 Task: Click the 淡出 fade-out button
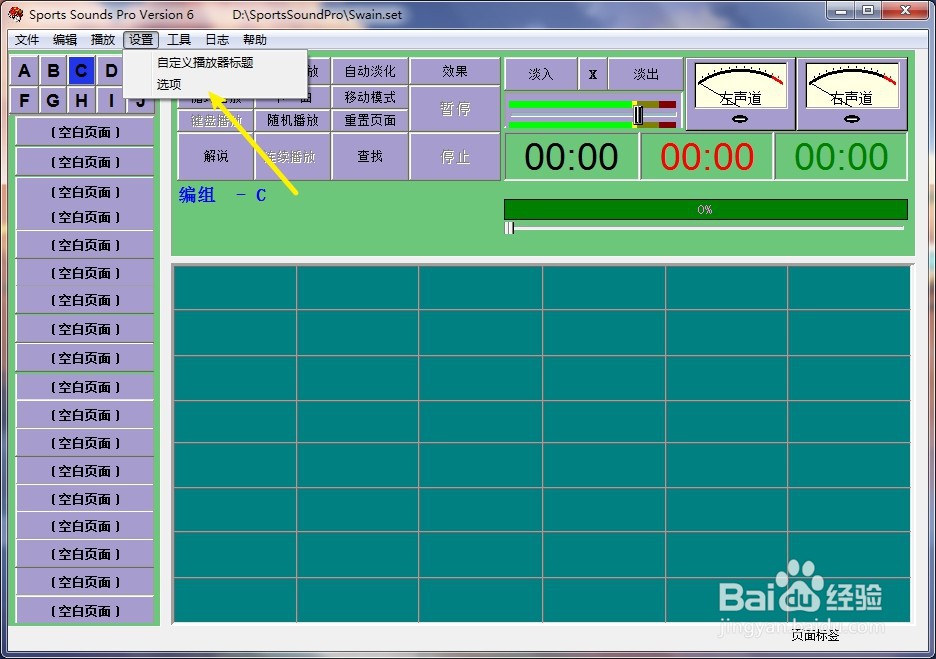pos(646,74)
